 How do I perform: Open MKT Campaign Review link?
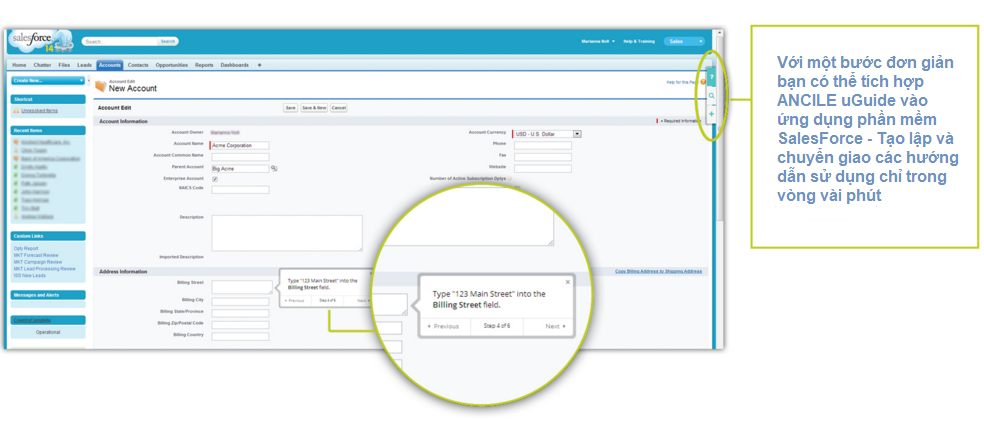coord(38,262)
